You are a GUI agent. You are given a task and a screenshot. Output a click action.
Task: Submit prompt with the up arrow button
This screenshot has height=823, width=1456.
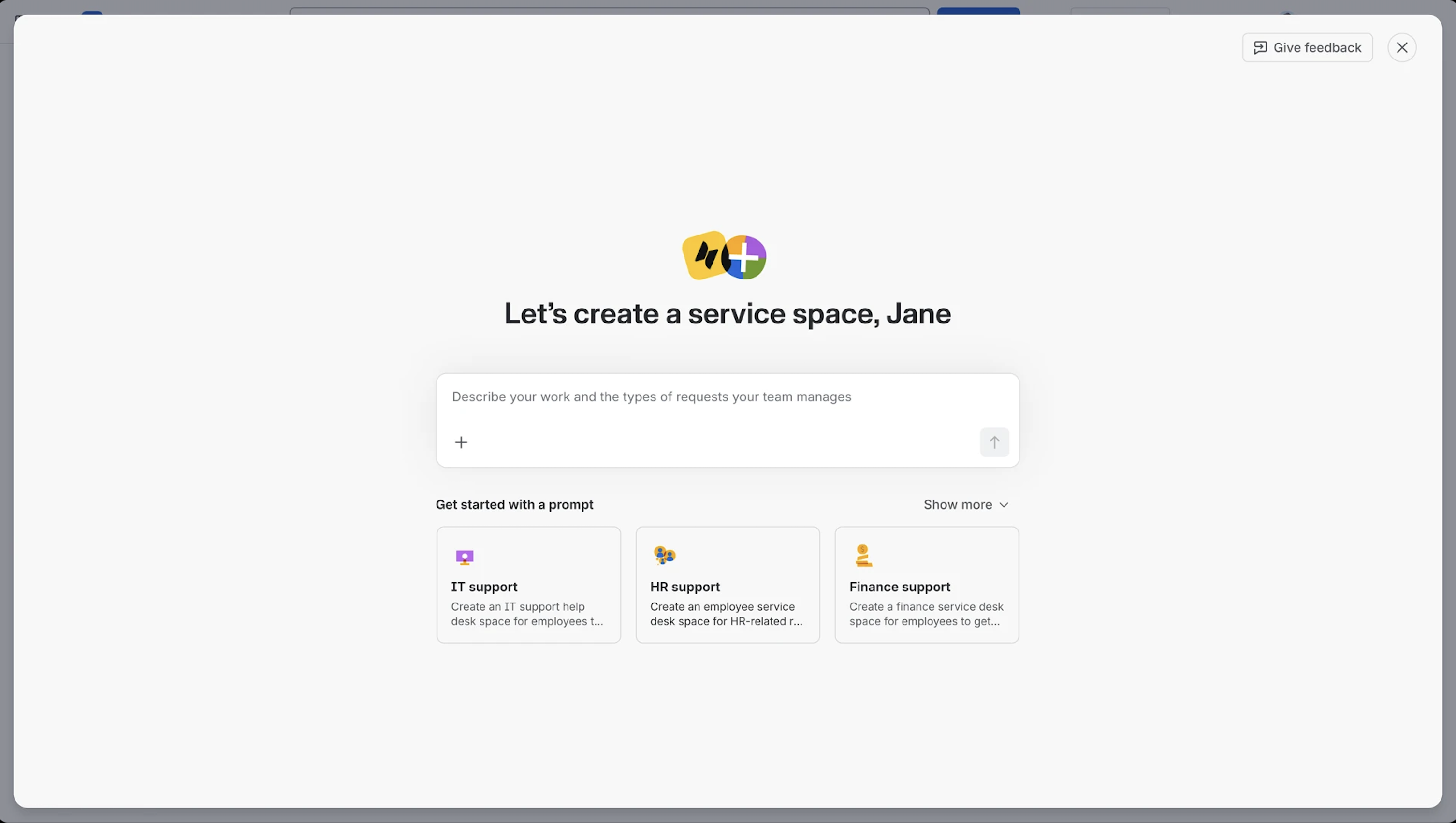994,442
